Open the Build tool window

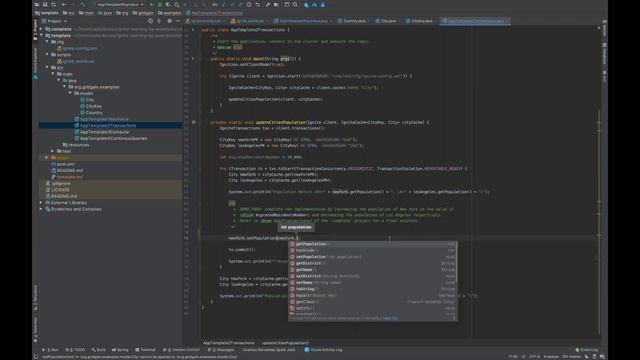[x=99, y=350]
